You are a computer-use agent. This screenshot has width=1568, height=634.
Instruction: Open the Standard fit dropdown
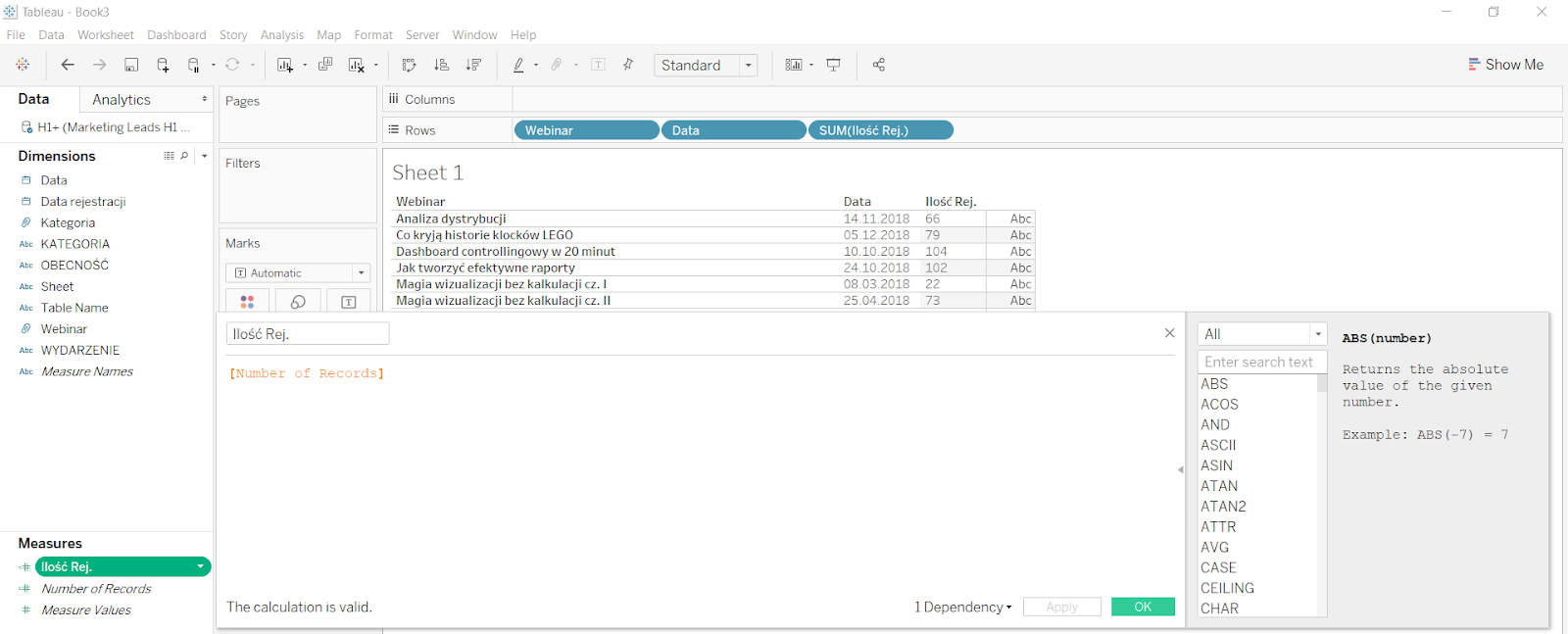point(706,65)
